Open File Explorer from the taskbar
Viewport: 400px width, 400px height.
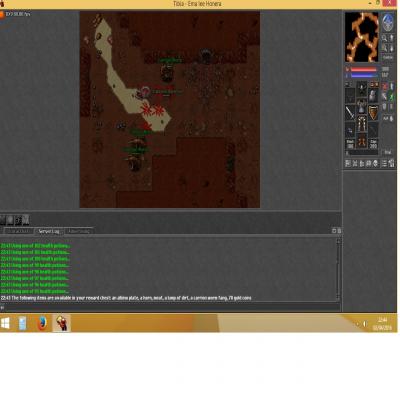click(23, 323)
